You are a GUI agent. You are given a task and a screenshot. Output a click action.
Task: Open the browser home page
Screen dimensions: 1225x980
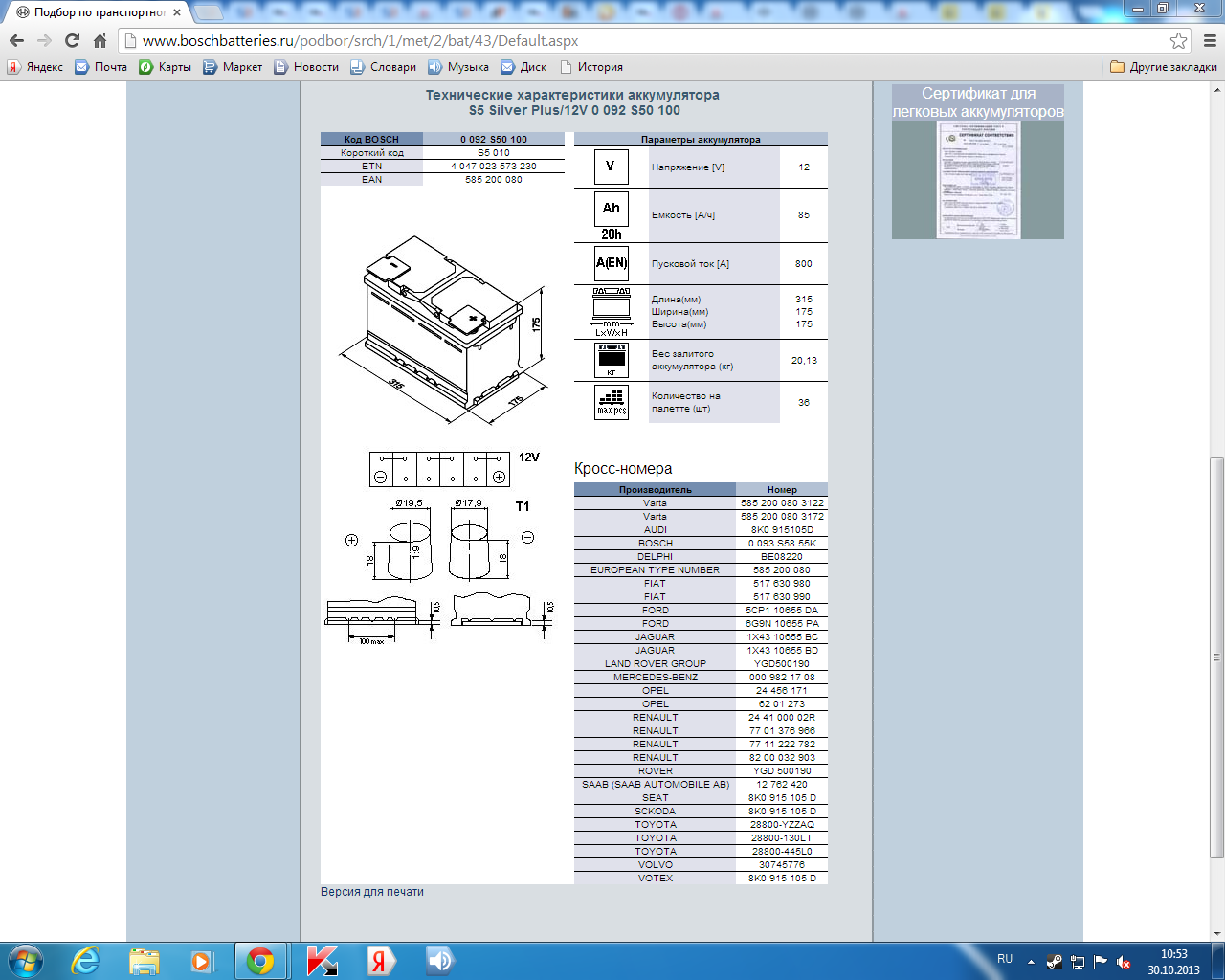100,40
